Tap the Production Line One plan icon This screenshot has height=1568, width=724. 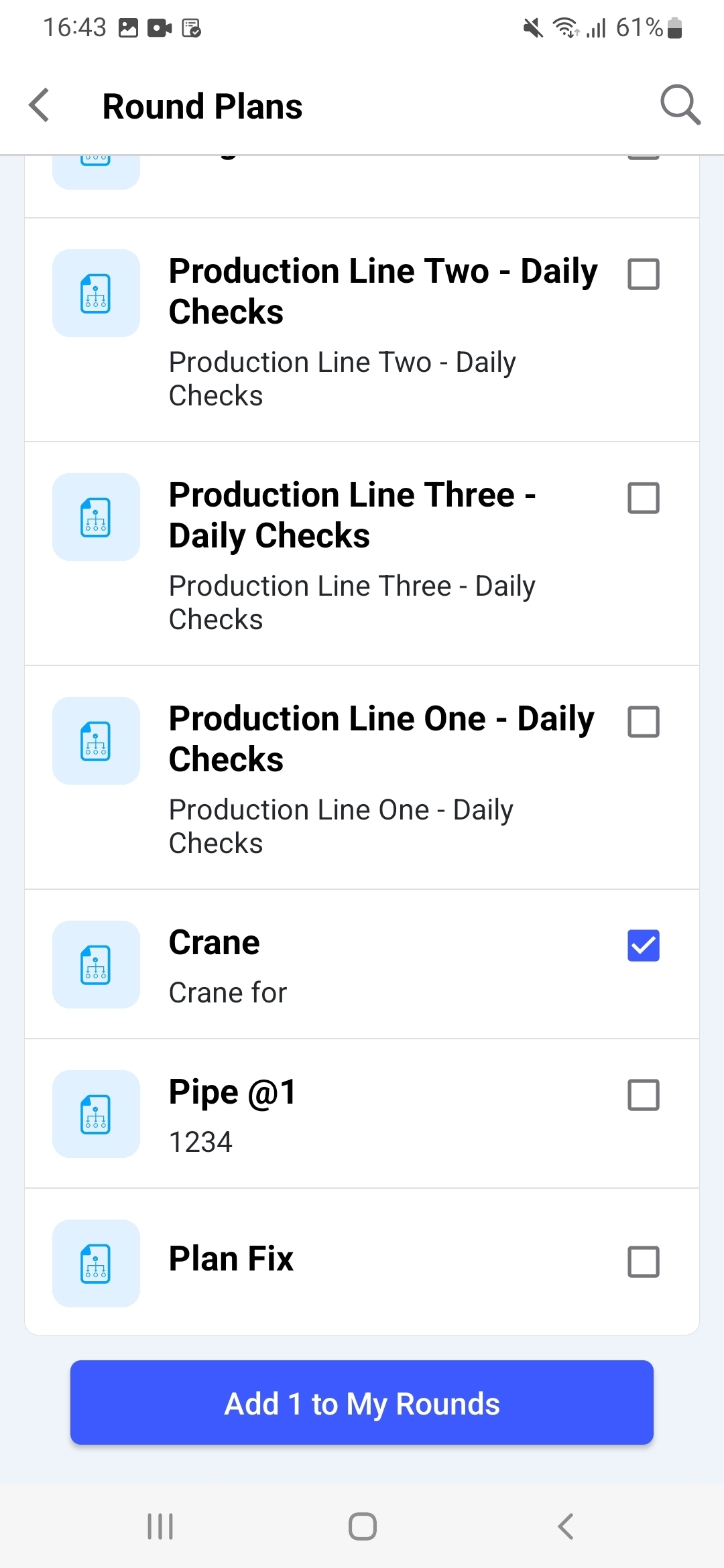[x=96, y=741]
